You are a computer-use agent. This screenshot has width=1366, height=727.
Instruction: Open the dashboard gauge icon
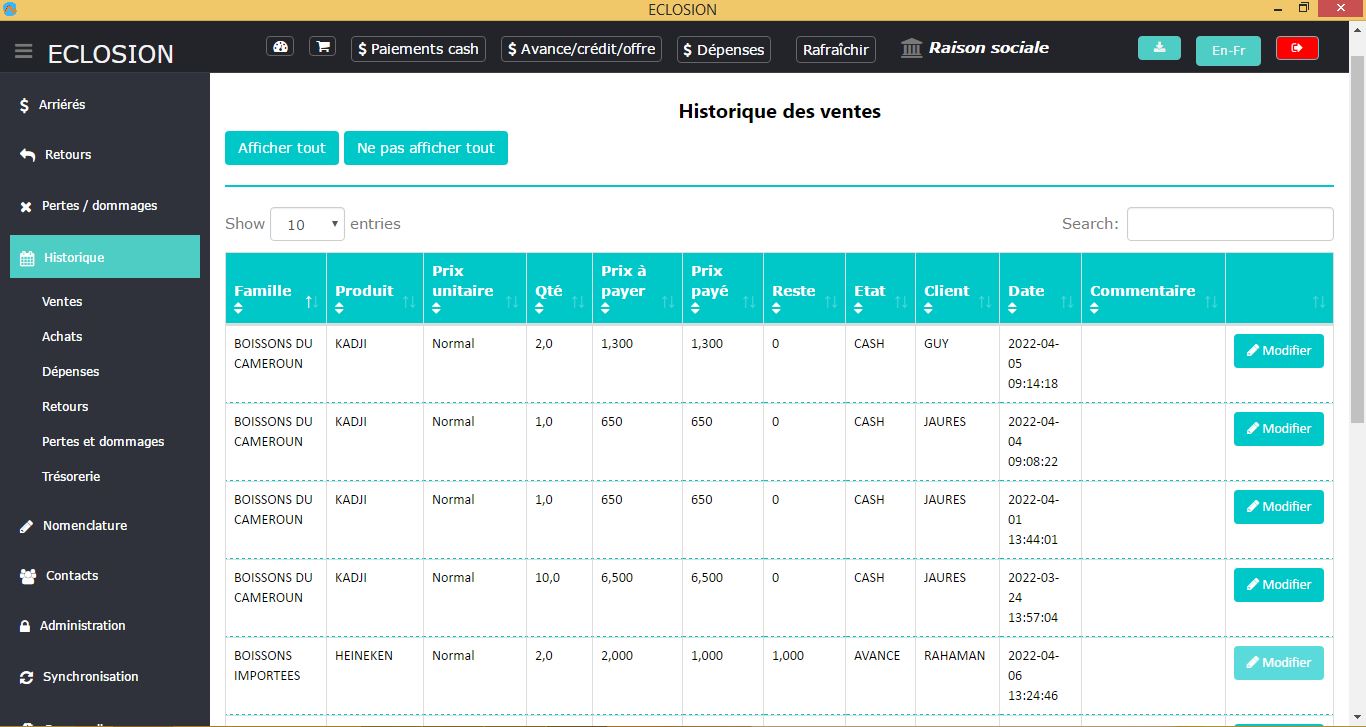(280, 47)
